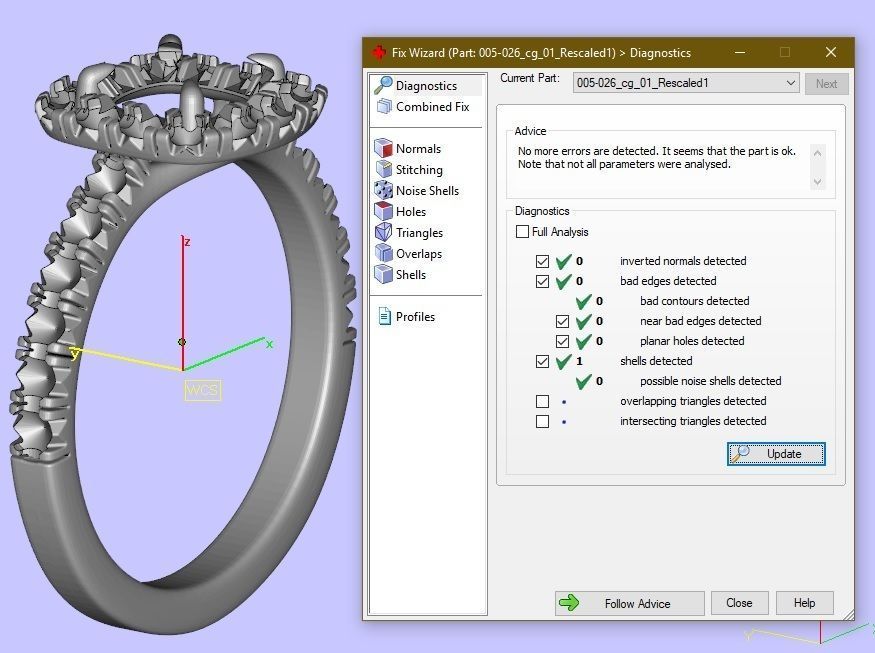875x653 pixels.
Task: Open the Noise Shells page
Action: tap(427, 190)
